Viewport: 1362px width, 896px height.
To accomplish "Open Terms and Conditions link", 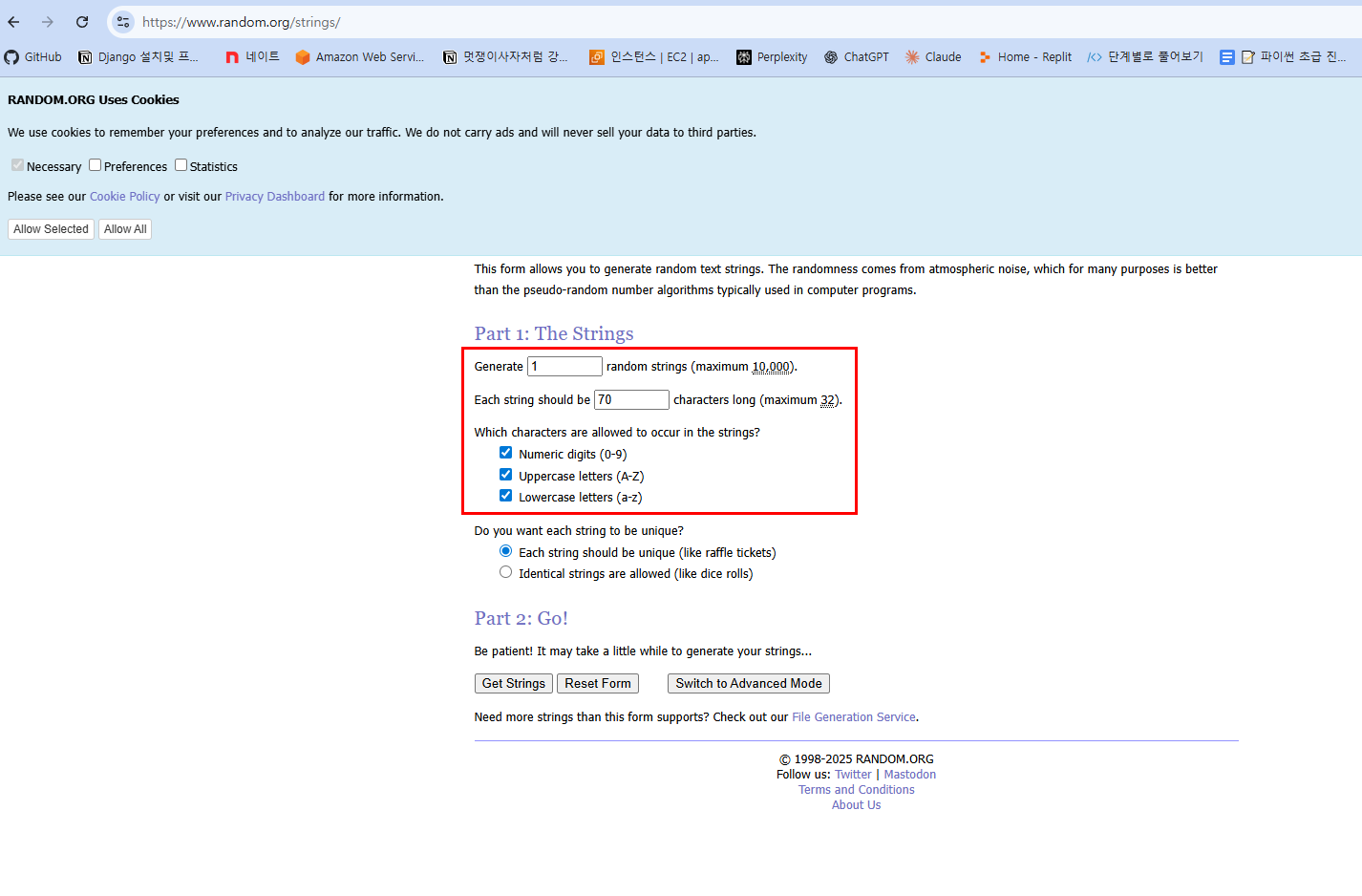I will click(x=857, y=790).
